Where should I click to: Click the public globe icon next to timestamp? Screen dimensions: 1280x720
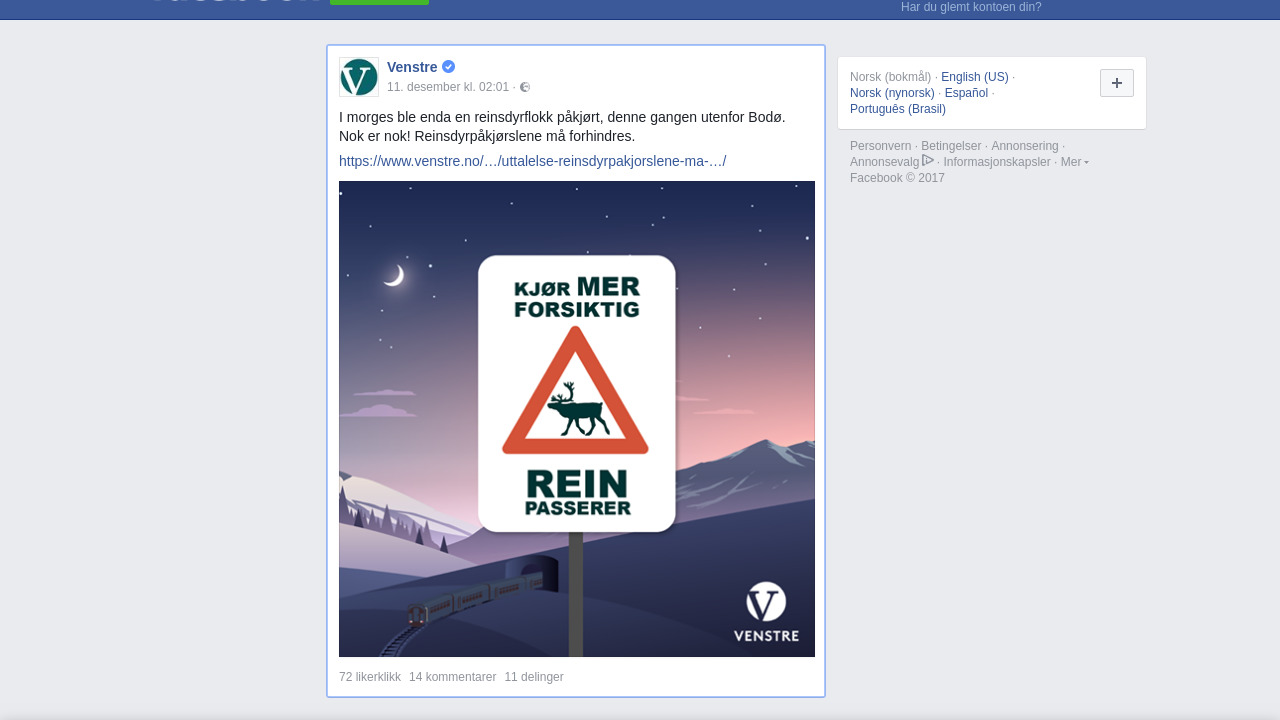[x=525, y=87]
